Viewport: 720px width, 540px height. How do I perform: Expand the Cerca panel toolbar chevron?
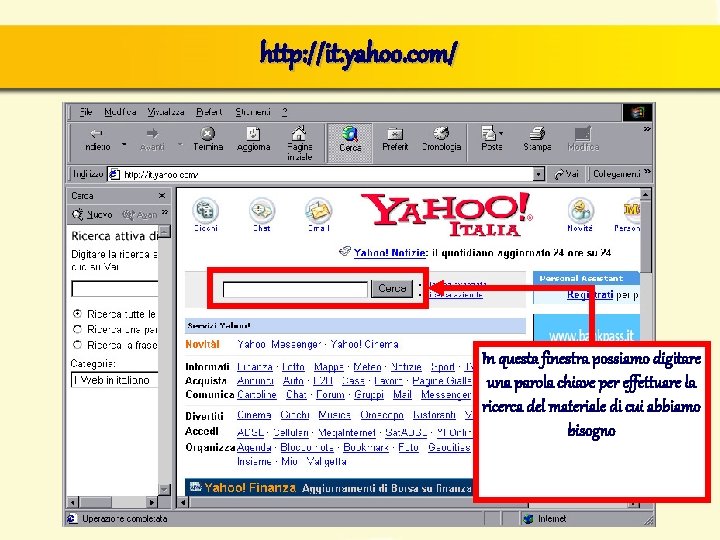[x=165, y=212]
